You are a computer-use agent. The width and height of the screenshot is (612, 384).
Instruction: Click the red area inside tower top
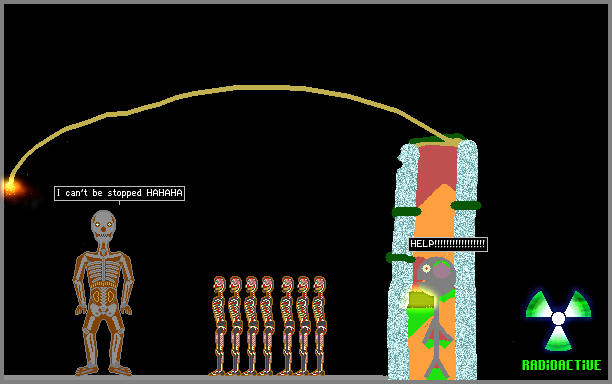coord(436,168)
